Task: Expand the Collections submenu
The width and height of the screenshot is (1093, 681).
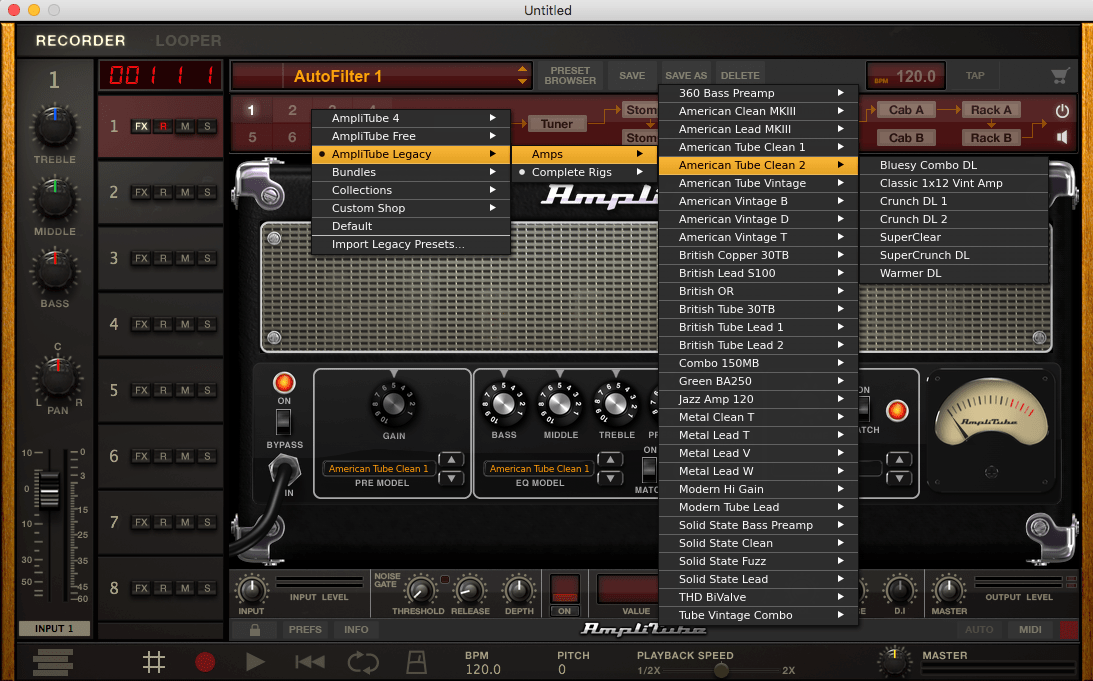Action: click(x=411, y=190)
